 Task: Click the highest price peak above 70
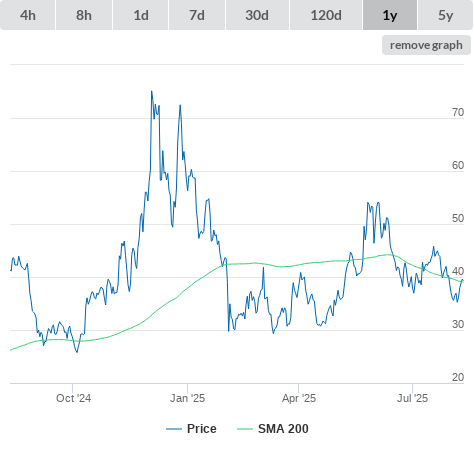click(152, 92)
